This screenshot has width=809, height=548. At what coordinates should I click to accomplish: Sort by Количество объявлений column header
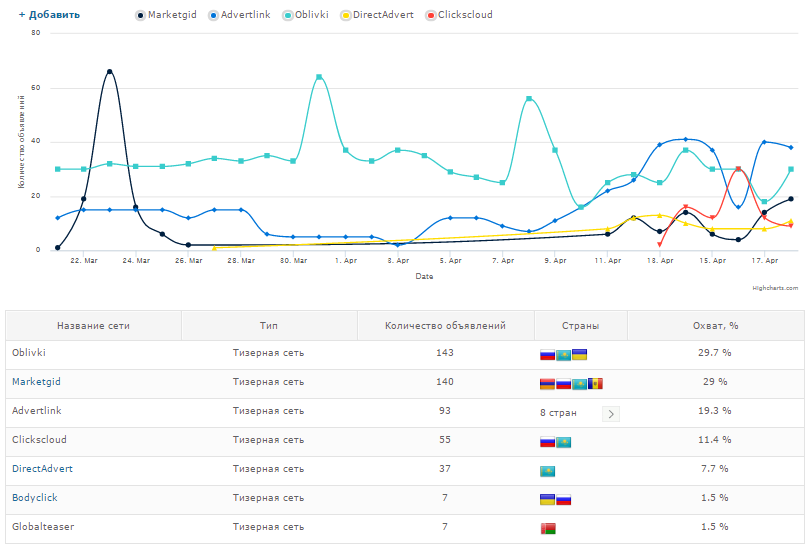(x=445, y=326)
